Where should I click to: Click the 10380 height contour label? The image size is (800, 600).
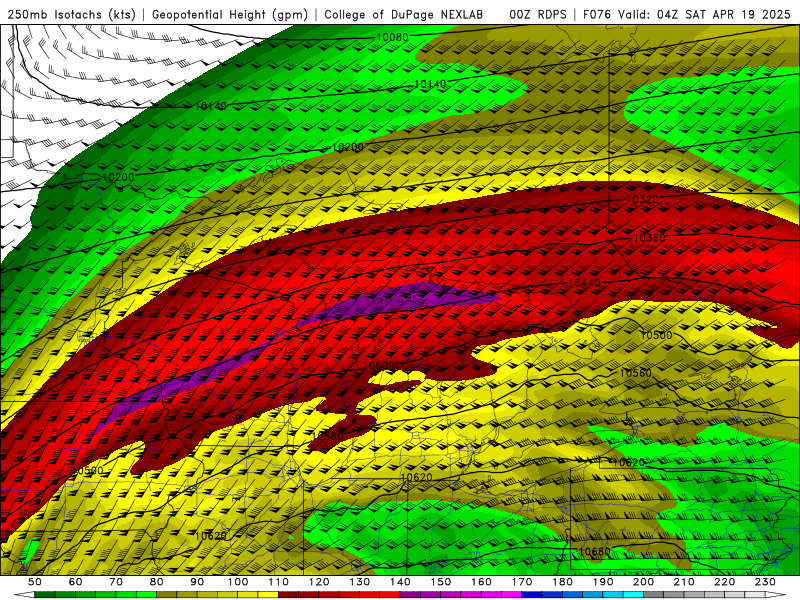pos(649,238)
